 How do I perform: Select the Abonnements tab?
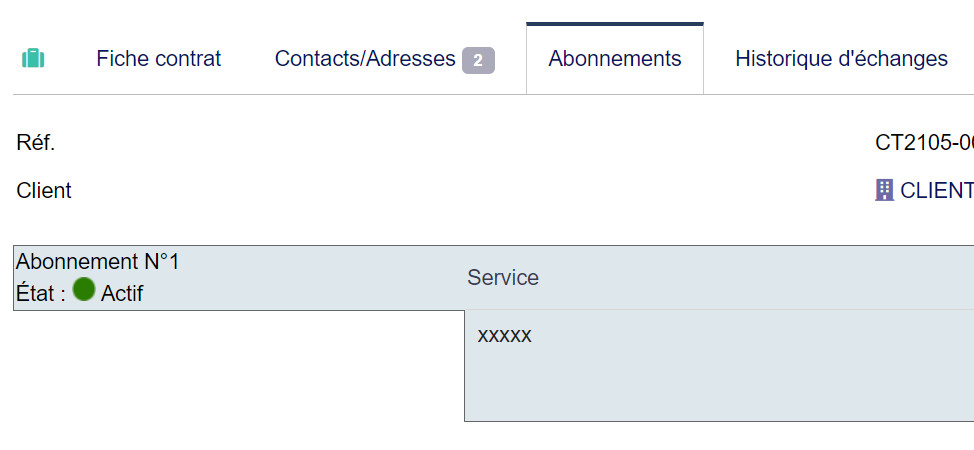pyautogui.click(x=614, y=59)
